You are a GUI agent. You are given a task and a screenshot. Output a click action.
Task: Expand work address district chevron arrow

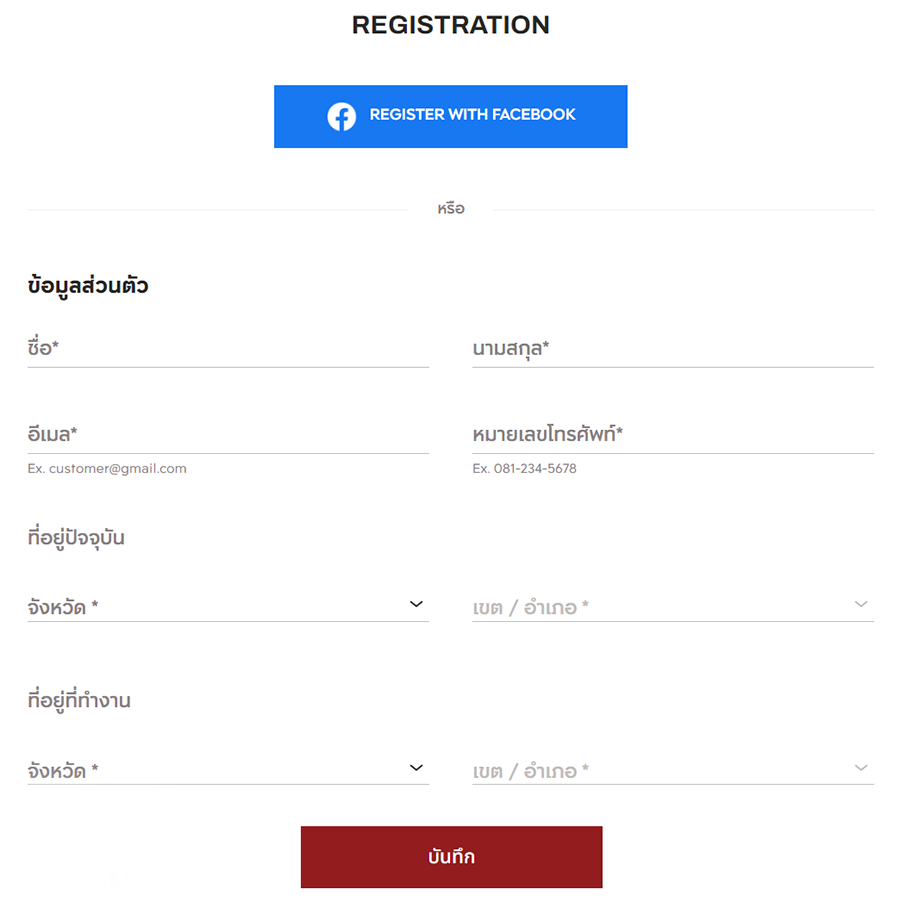coord(861,768)
